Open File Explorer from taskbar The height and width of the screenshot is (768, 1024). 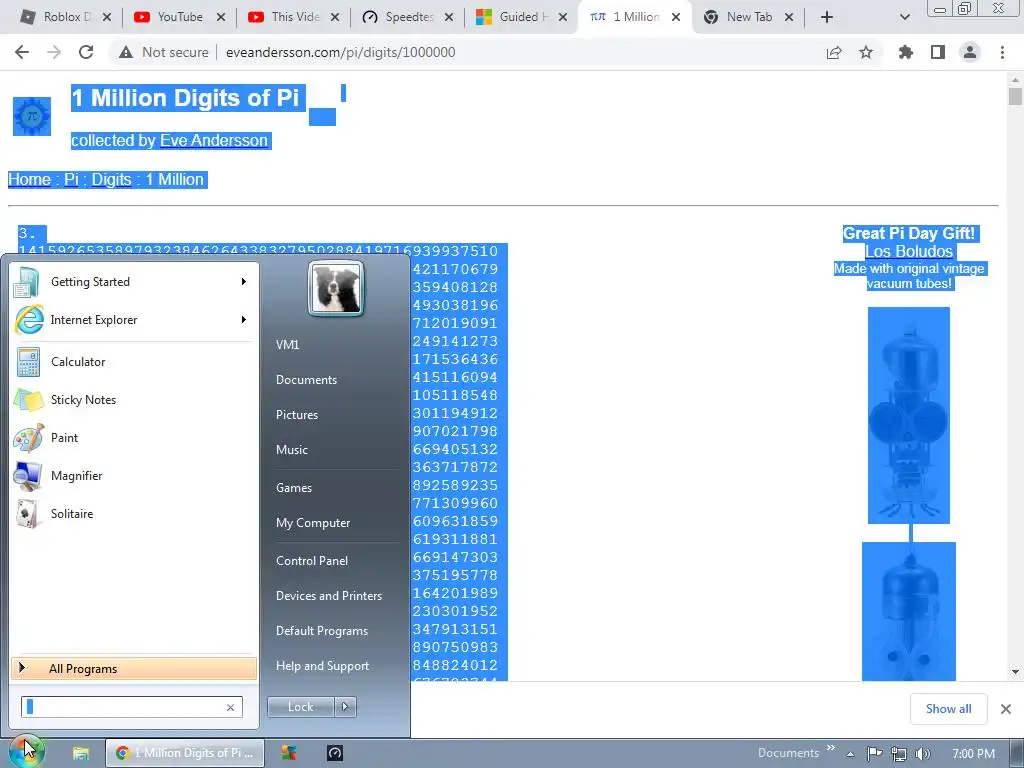(80, 753)
